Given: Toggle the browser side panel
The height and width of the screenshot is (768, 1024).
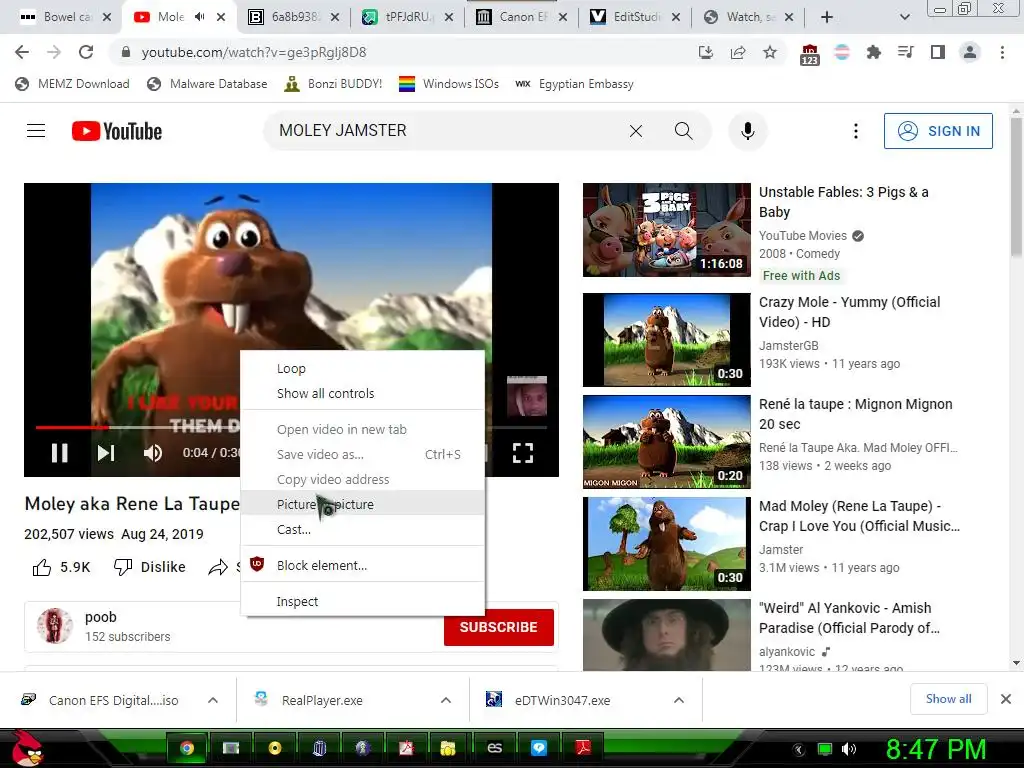Looking at the screenshot, I should point(938,52).
